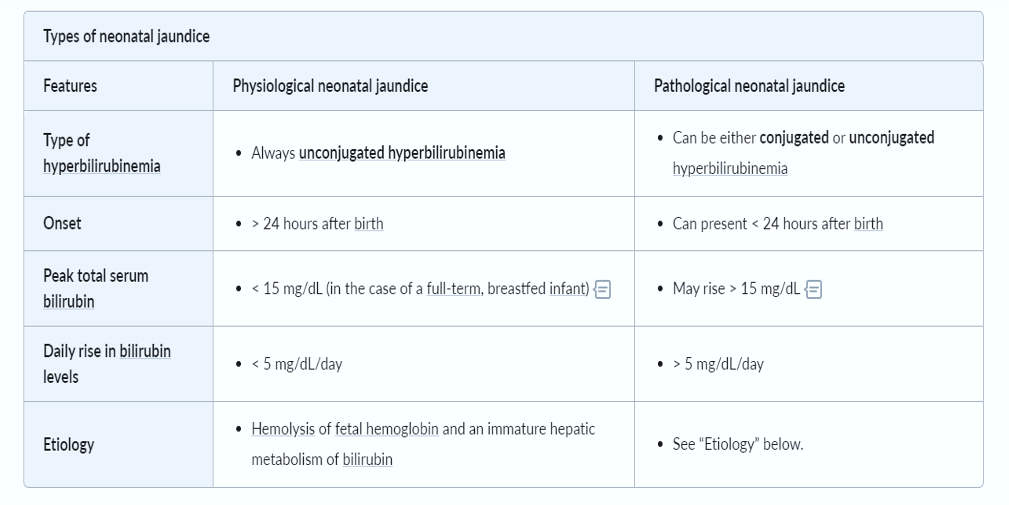Click the "infant" link in the peak bilirubin row
This screenshot has width=1009, height=505.
pyautogui.click(x=566, y=289)
